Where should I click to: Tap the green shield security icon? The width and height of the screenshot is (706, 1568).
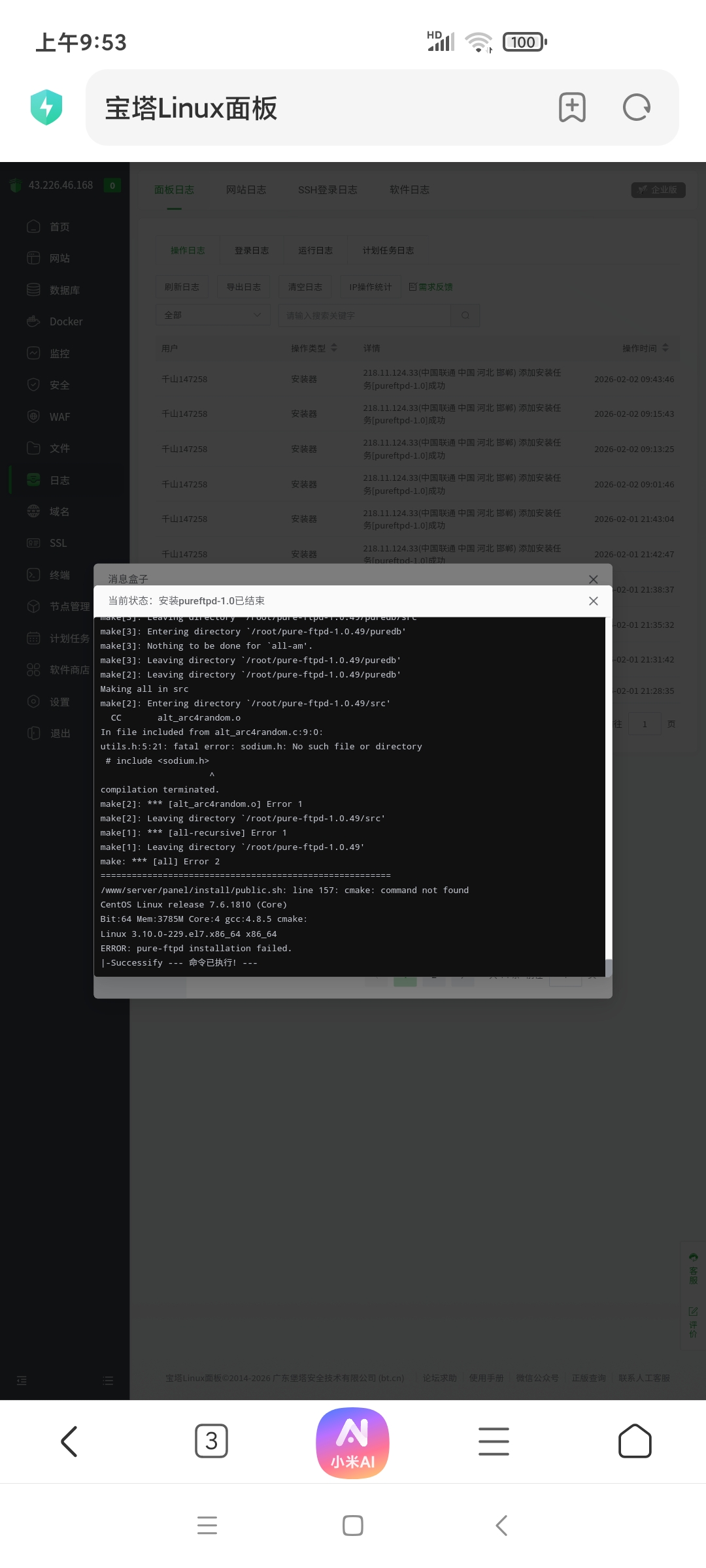pos(46,107)
